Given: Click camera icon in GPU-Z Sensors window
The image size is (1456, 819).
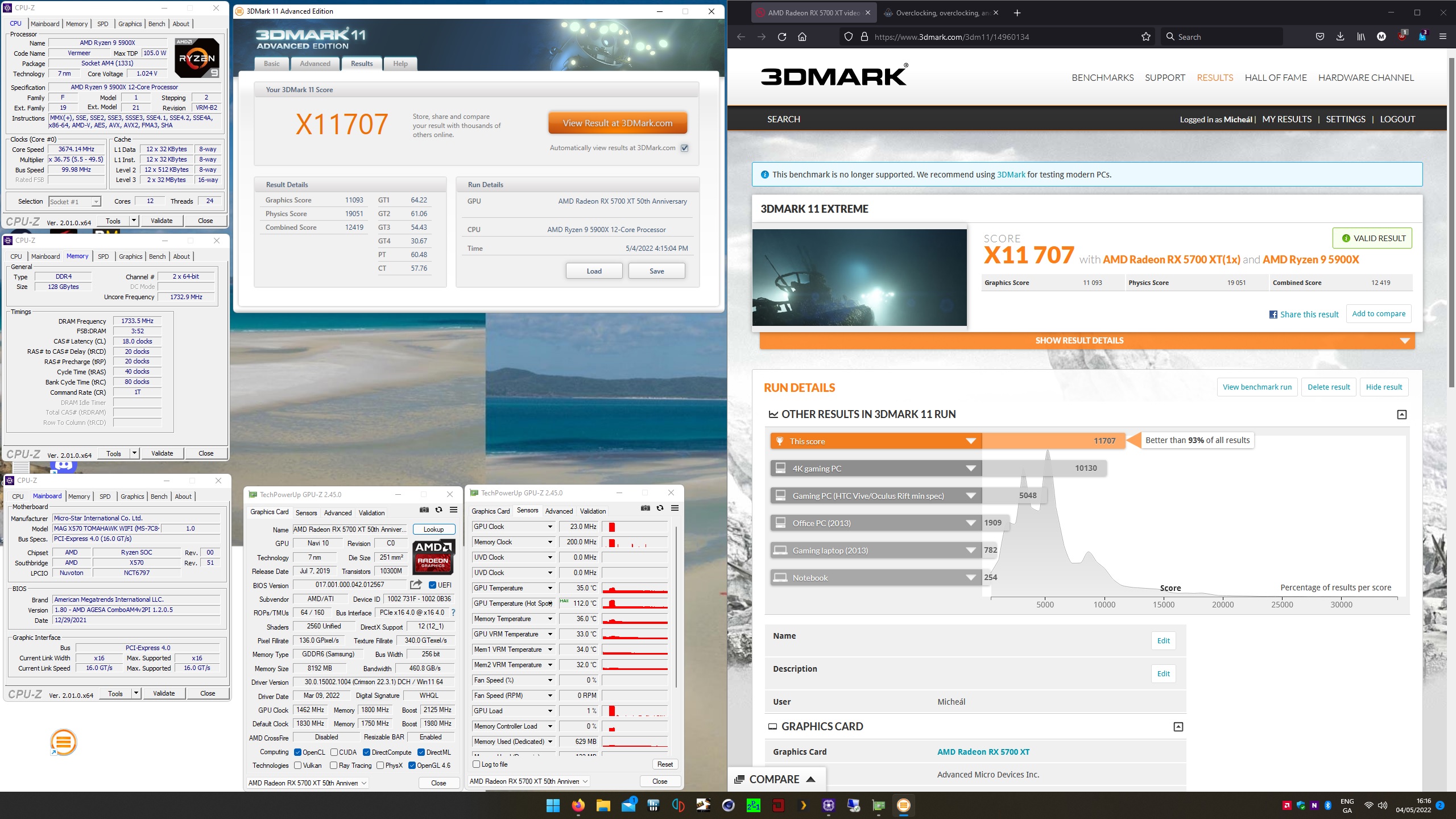Looking at the screenshot, I should pos(645,508).
